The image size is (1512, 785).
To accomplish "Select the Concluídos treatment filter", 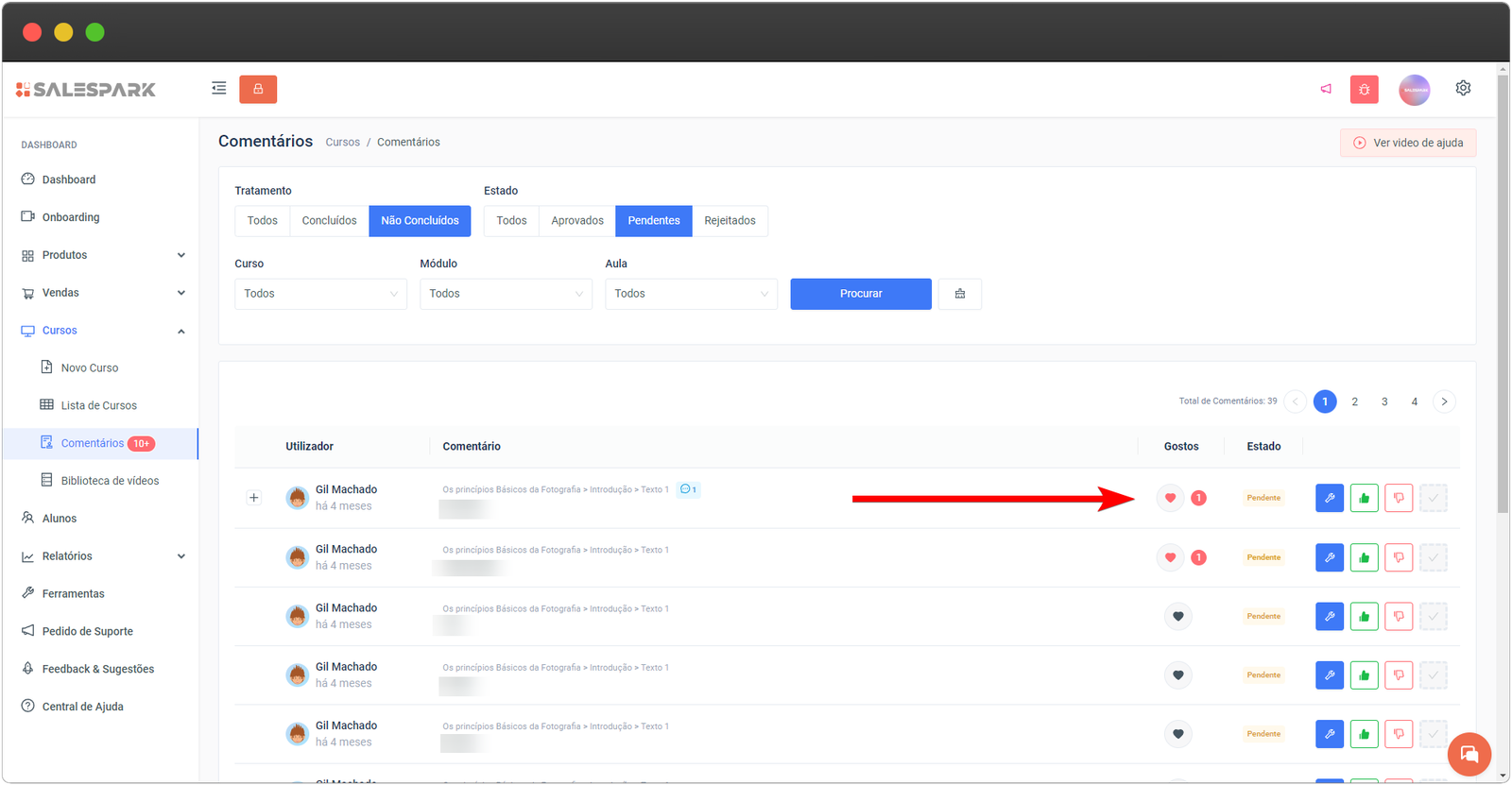I will tap(329, 221).
